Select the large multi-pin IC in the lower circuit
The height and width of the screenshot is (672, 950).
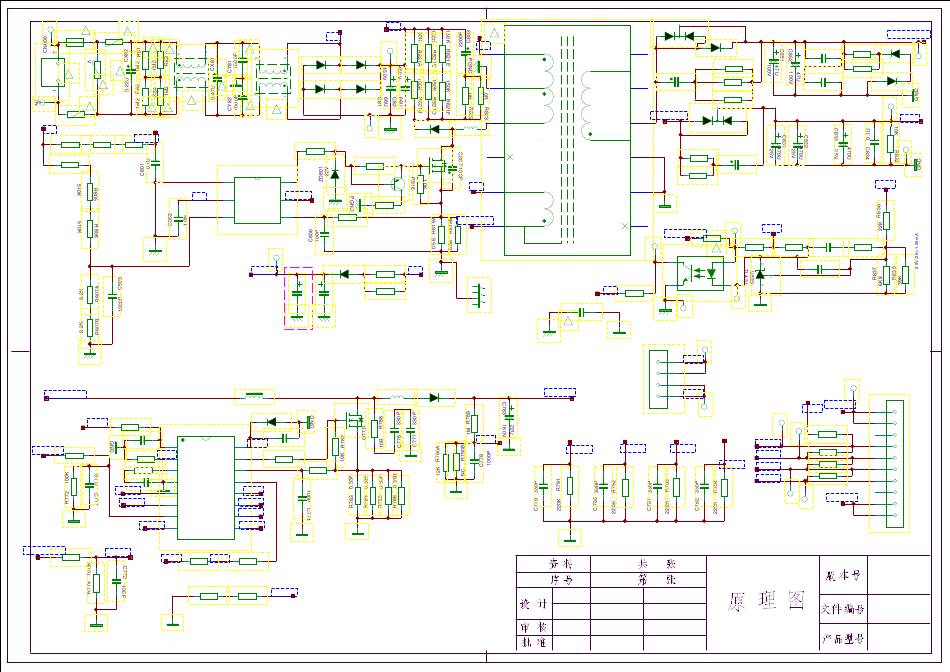(x=206, y=488)
